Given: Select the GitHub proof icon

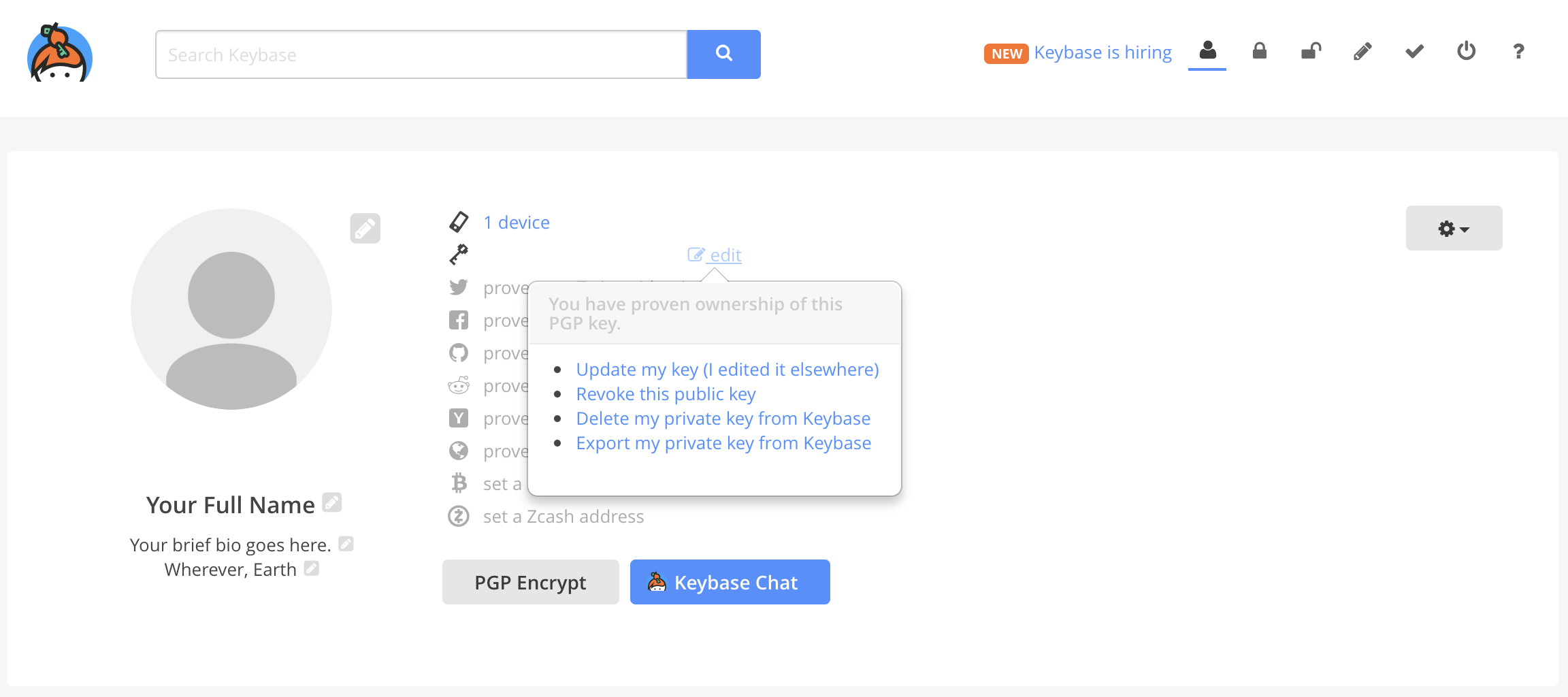Looking at the screenshot, I should pyautogui.click(x=459, y=353).
